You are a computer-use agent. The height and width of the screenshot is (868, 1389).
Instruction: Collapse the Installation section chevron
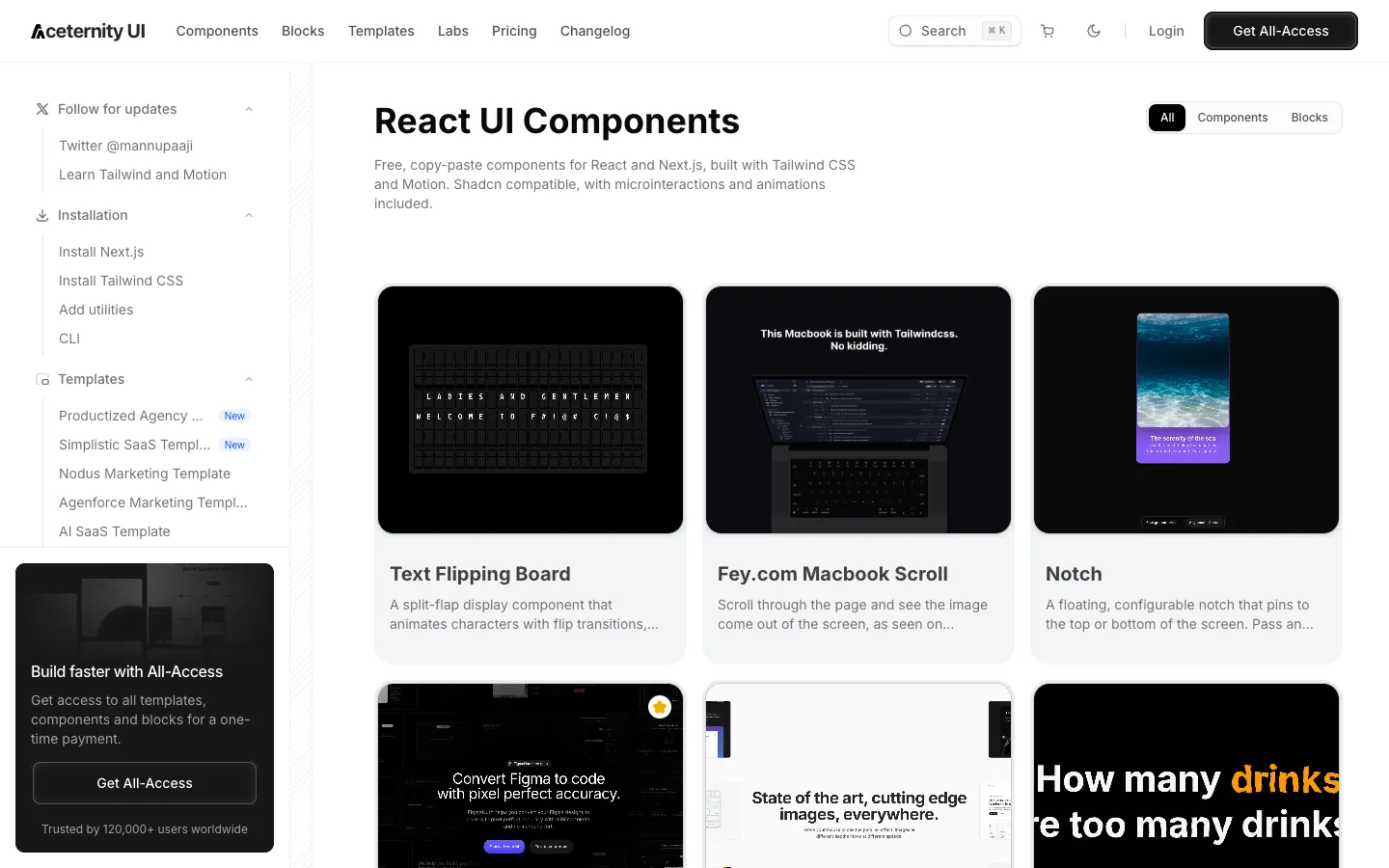coord(249,215)
